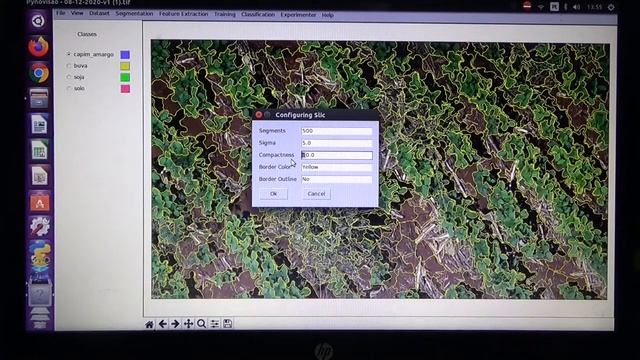Viewport: 640px width, 360px height.
Task: Open LibreOffice Impress from the dock
Action: 39,176
